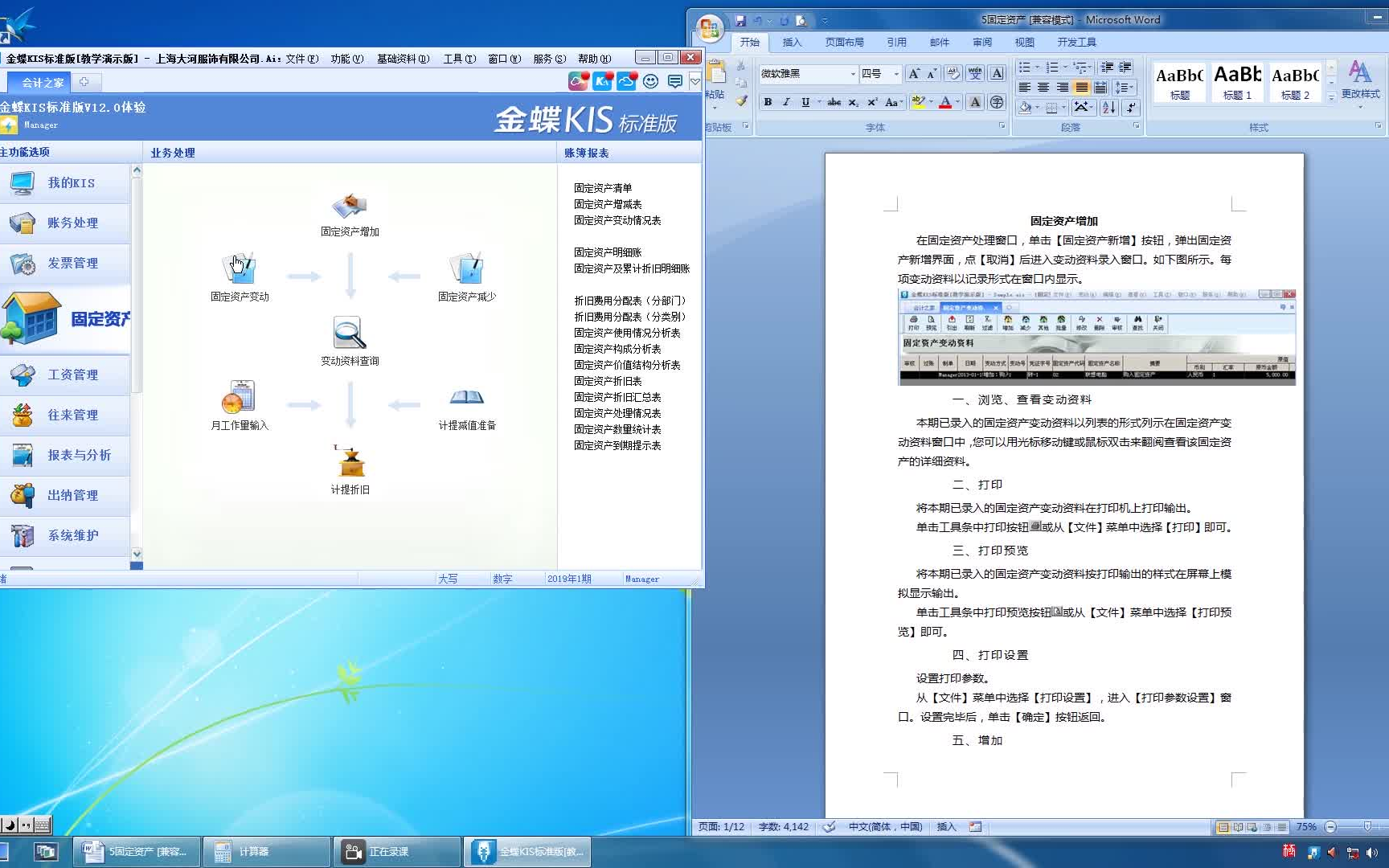Open the 固定资产增减表 report link
The width and height of the screenshot is (1389, 868).
click(x=608, y=204)
